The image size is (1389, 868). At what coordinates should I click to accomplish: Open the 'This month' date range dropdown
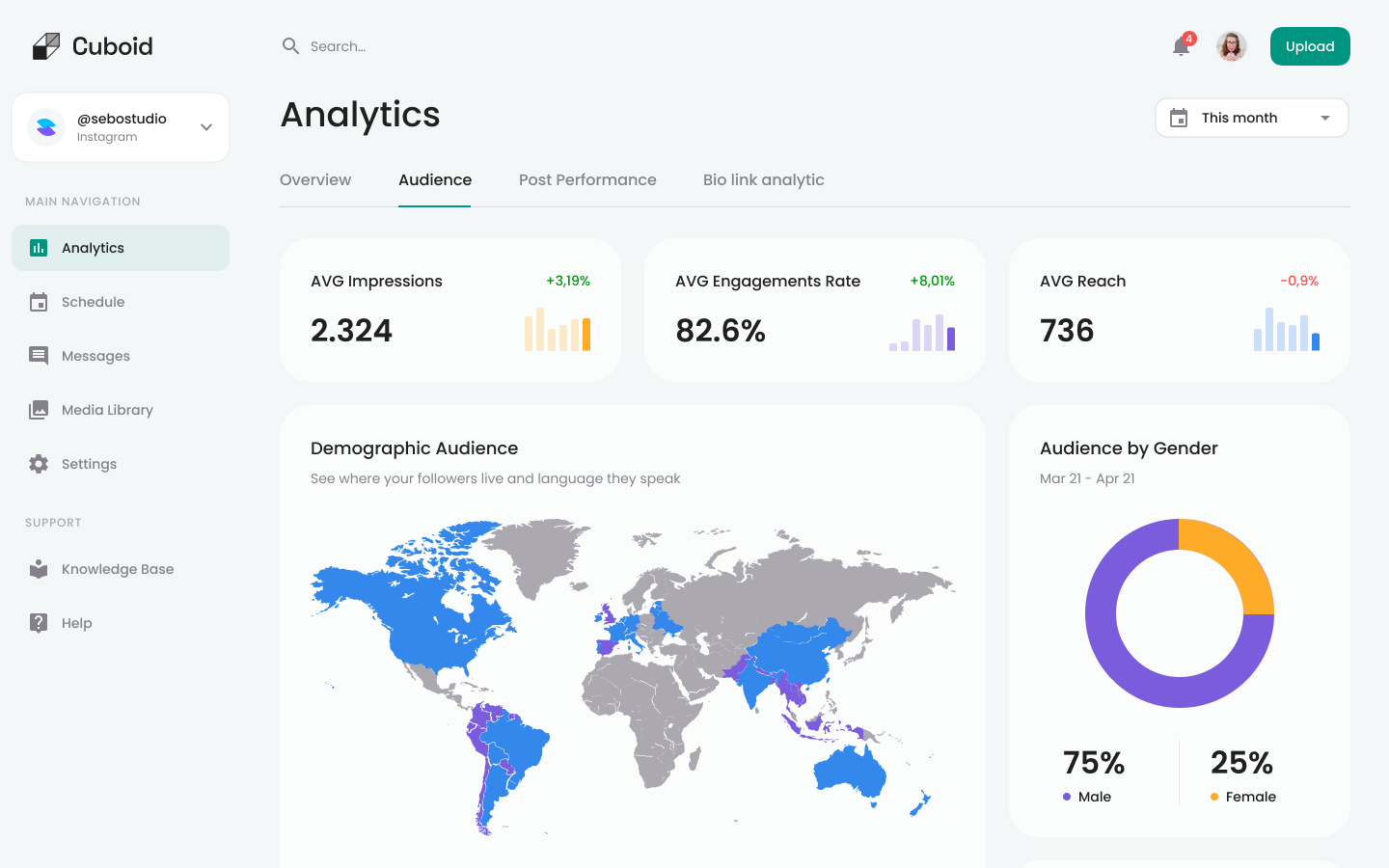click(x=1251, y=117)
